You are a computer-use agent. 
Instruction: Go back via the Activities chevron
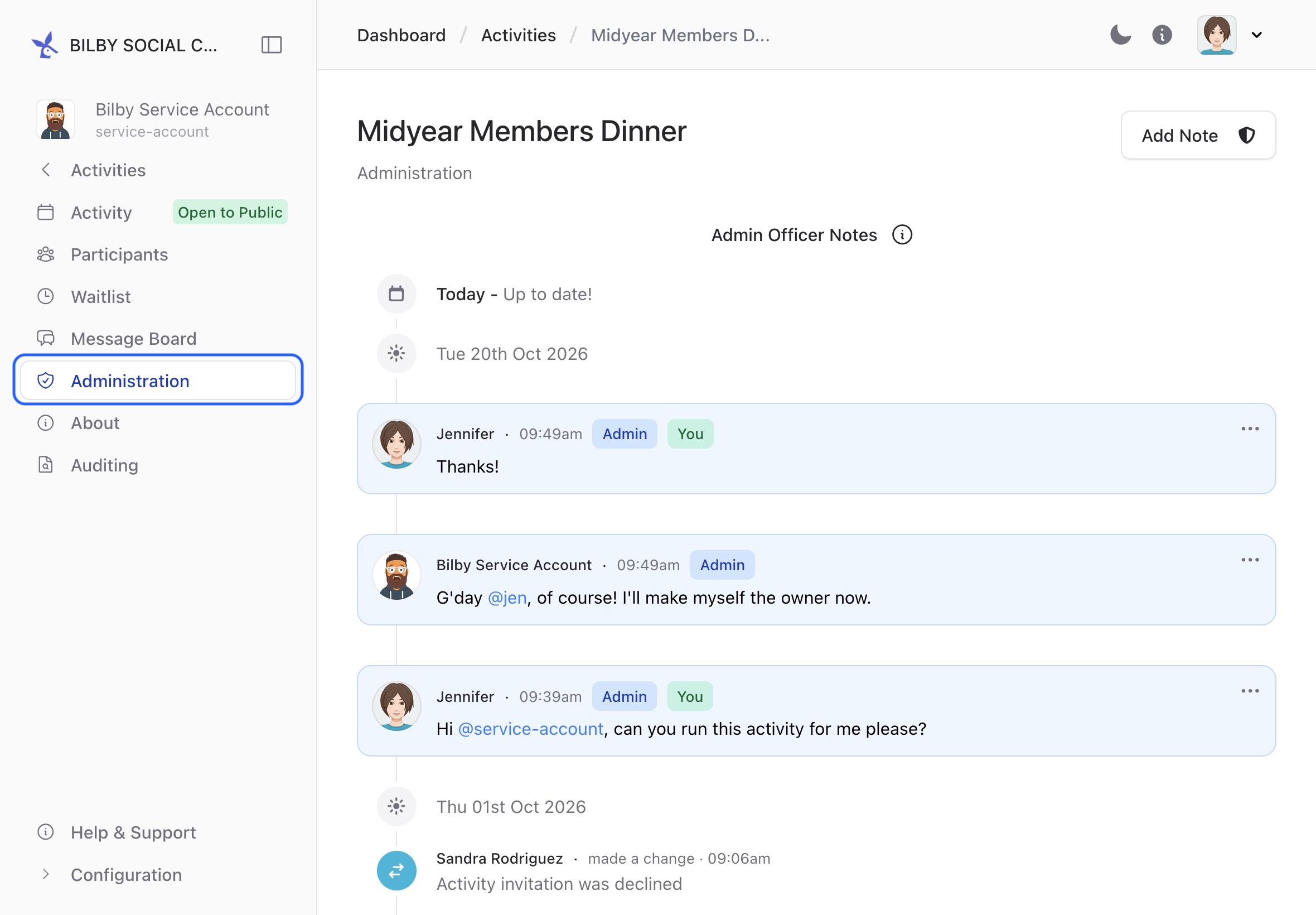tap(46, 170)
